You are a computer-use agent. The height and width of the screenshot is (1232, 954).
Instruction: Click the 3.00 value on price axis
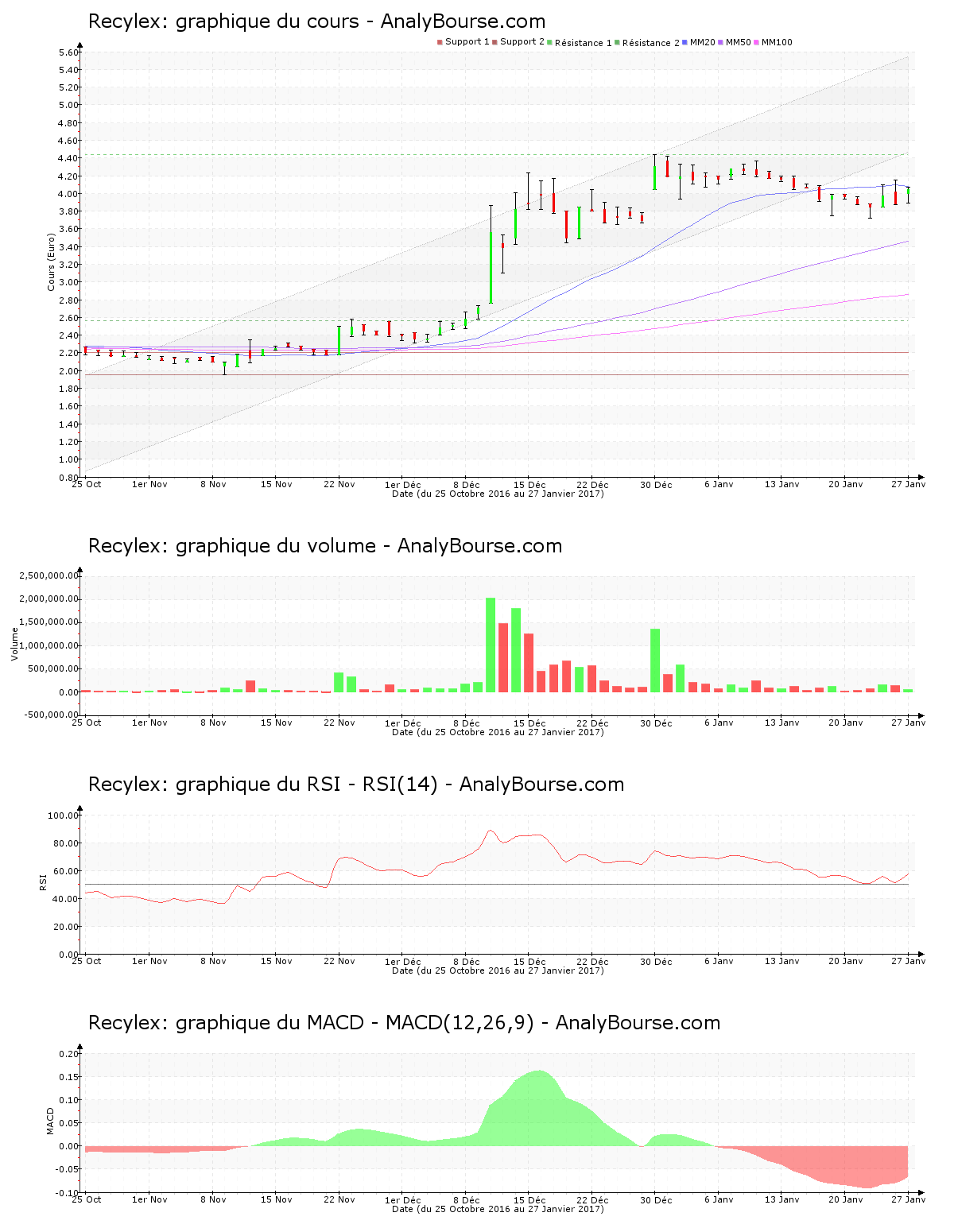(68, 282)
